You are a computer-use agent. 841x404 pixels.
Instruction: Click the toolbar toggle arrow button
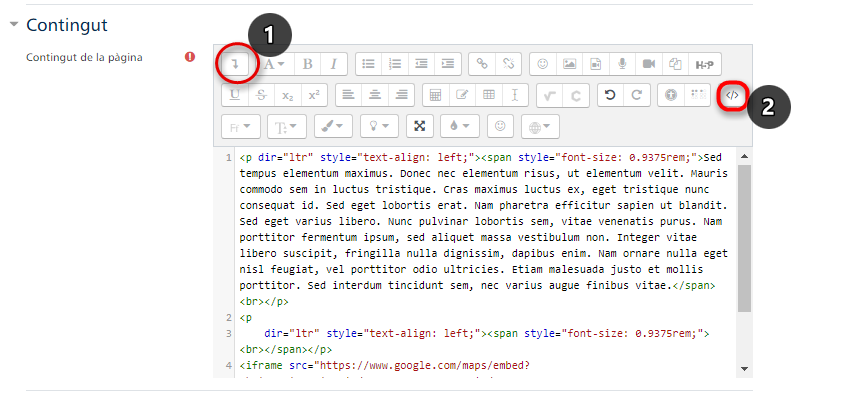click(235, 63)
